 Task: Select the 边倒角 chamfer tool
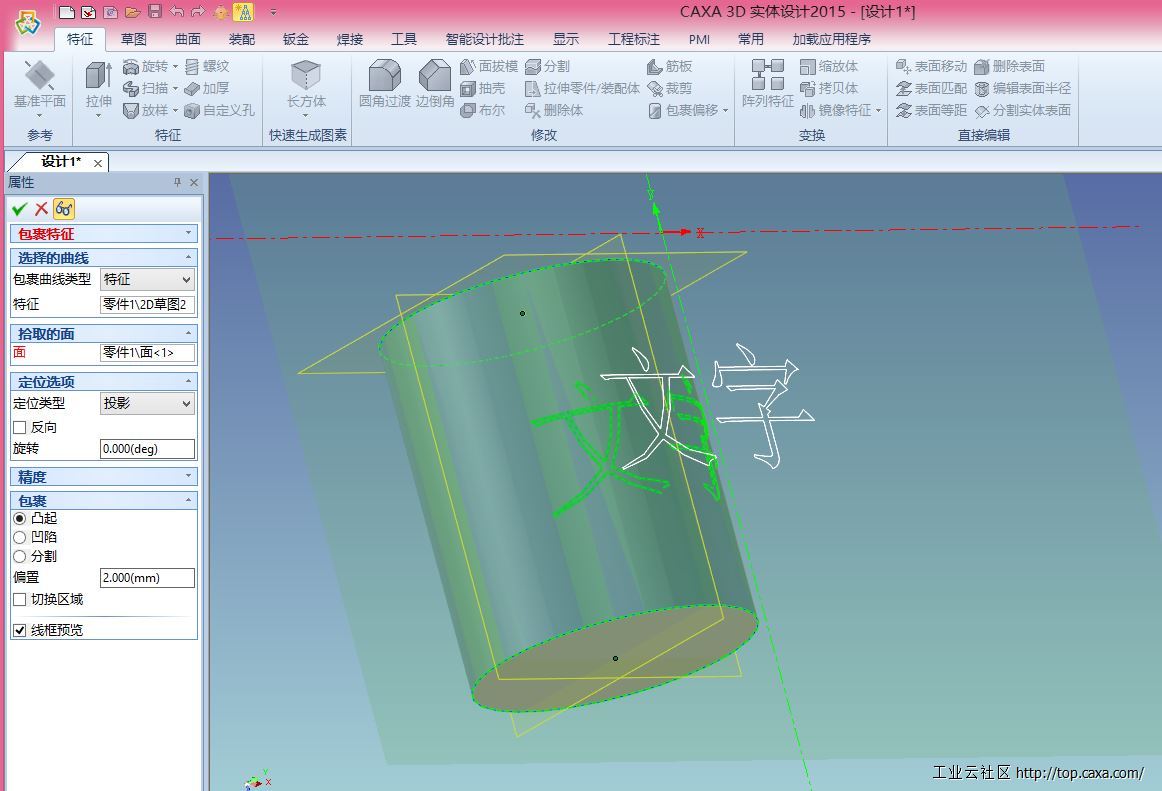coord(435,78)
